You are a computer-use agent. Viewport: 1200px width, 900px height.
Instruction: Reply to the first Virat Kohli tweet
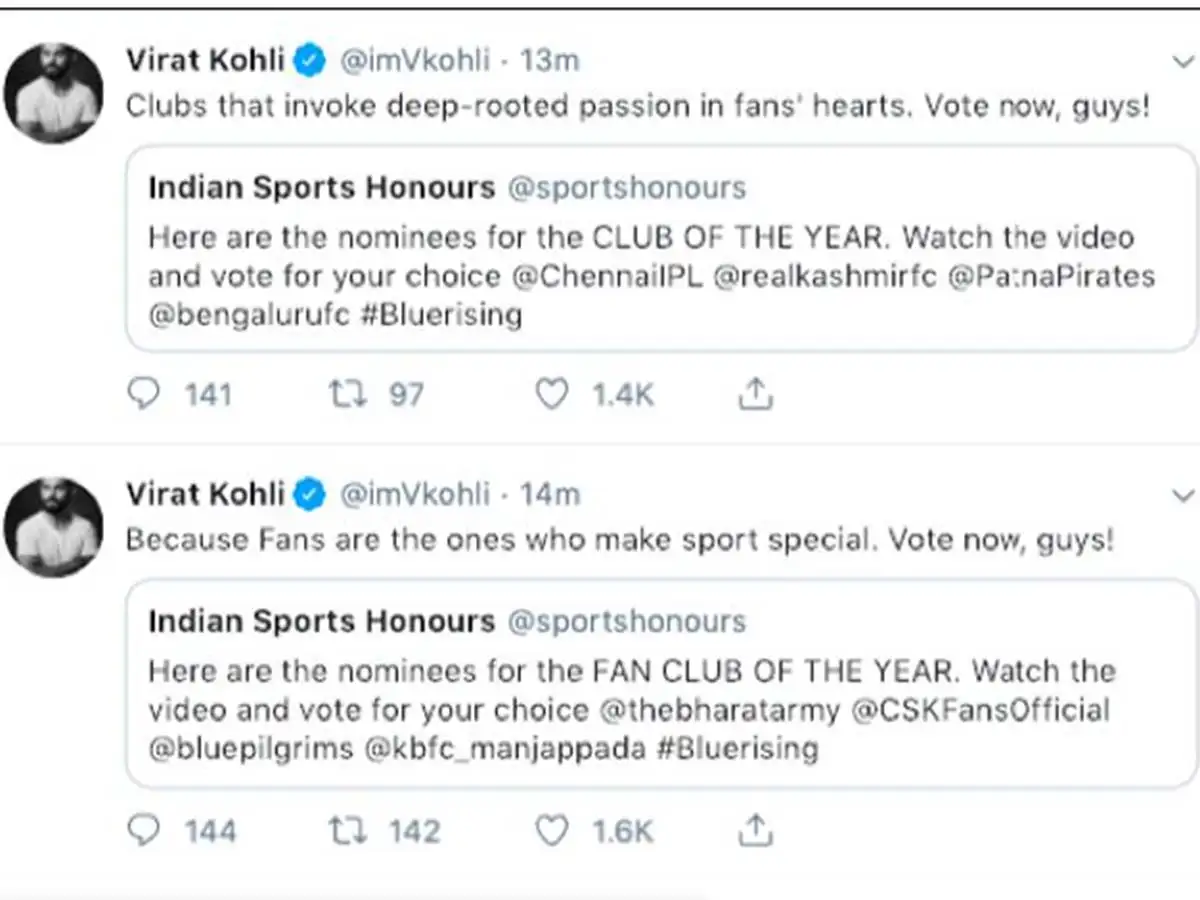143,394
